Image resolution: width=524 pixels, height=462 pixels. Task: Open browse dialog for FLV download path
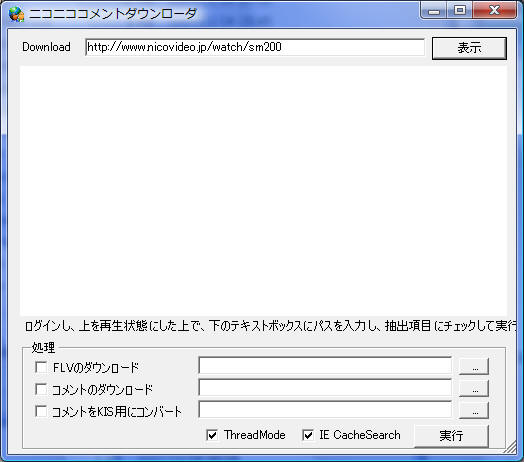pyautogui.click(x=474, y=367)
